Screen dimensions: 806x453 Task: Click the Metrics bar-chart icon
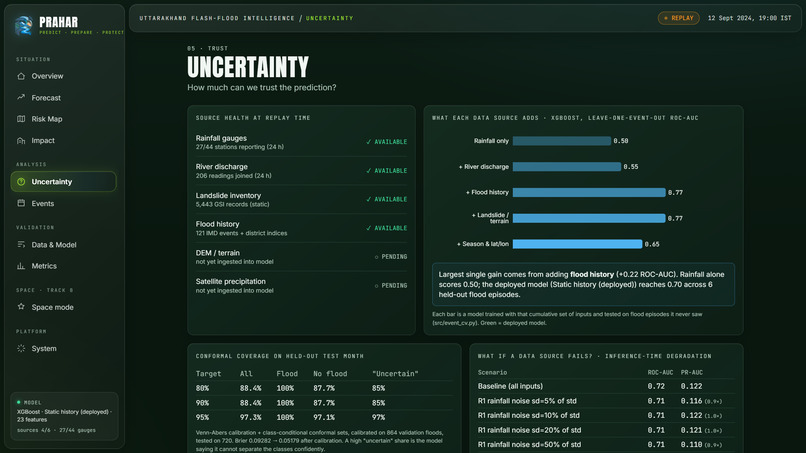(21, 266)
